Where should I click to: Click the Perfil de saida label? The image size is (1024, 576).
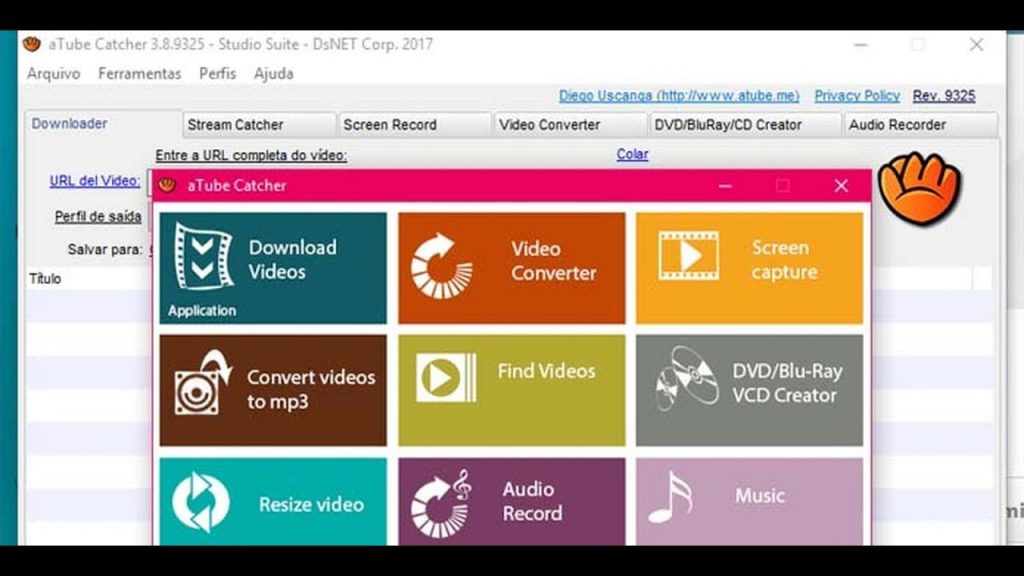(x=98, y=216)
